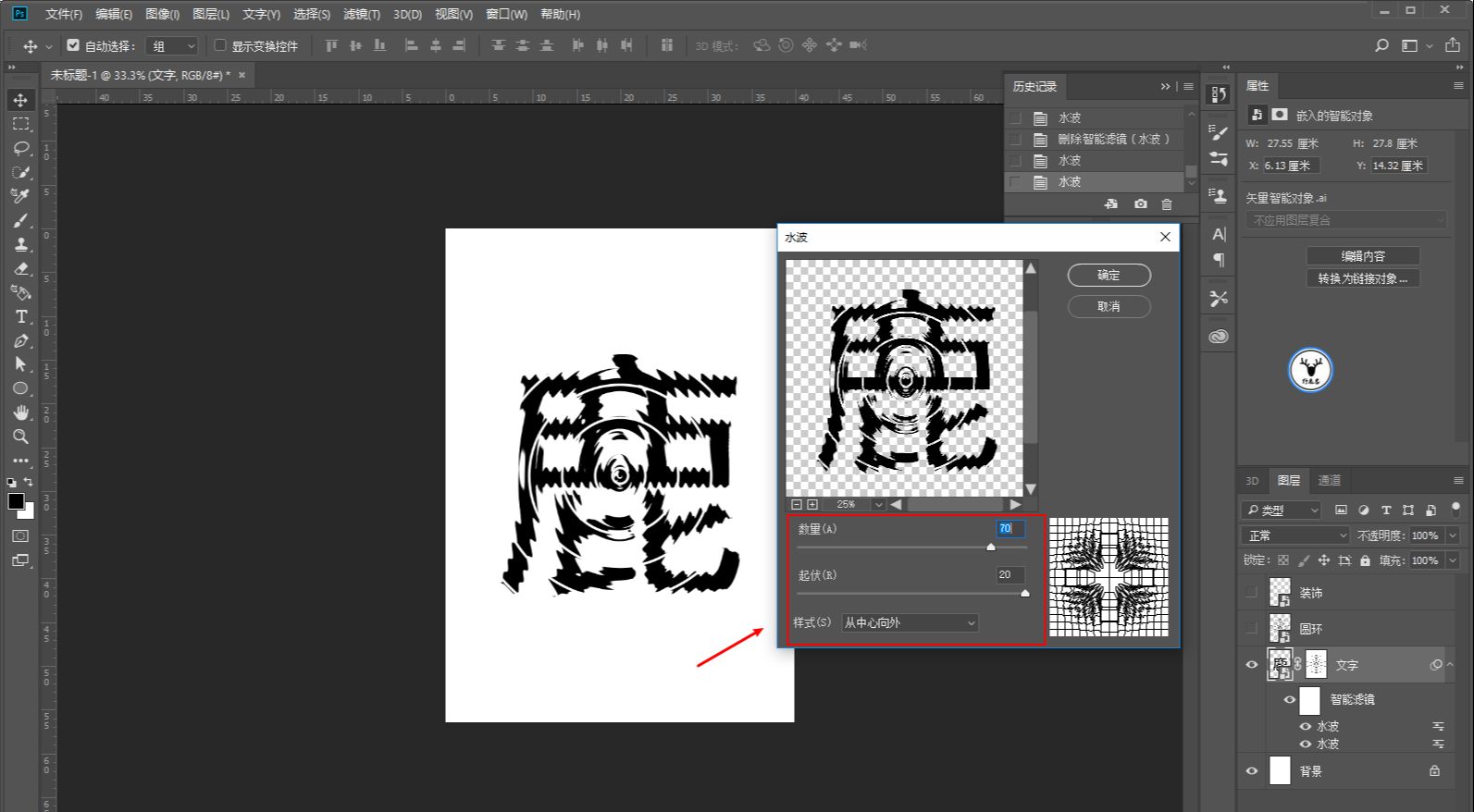This screenshot has height=812, width=1474.
Task: Click the 编辑内容 button in Properties
Action: [1363, 256]
